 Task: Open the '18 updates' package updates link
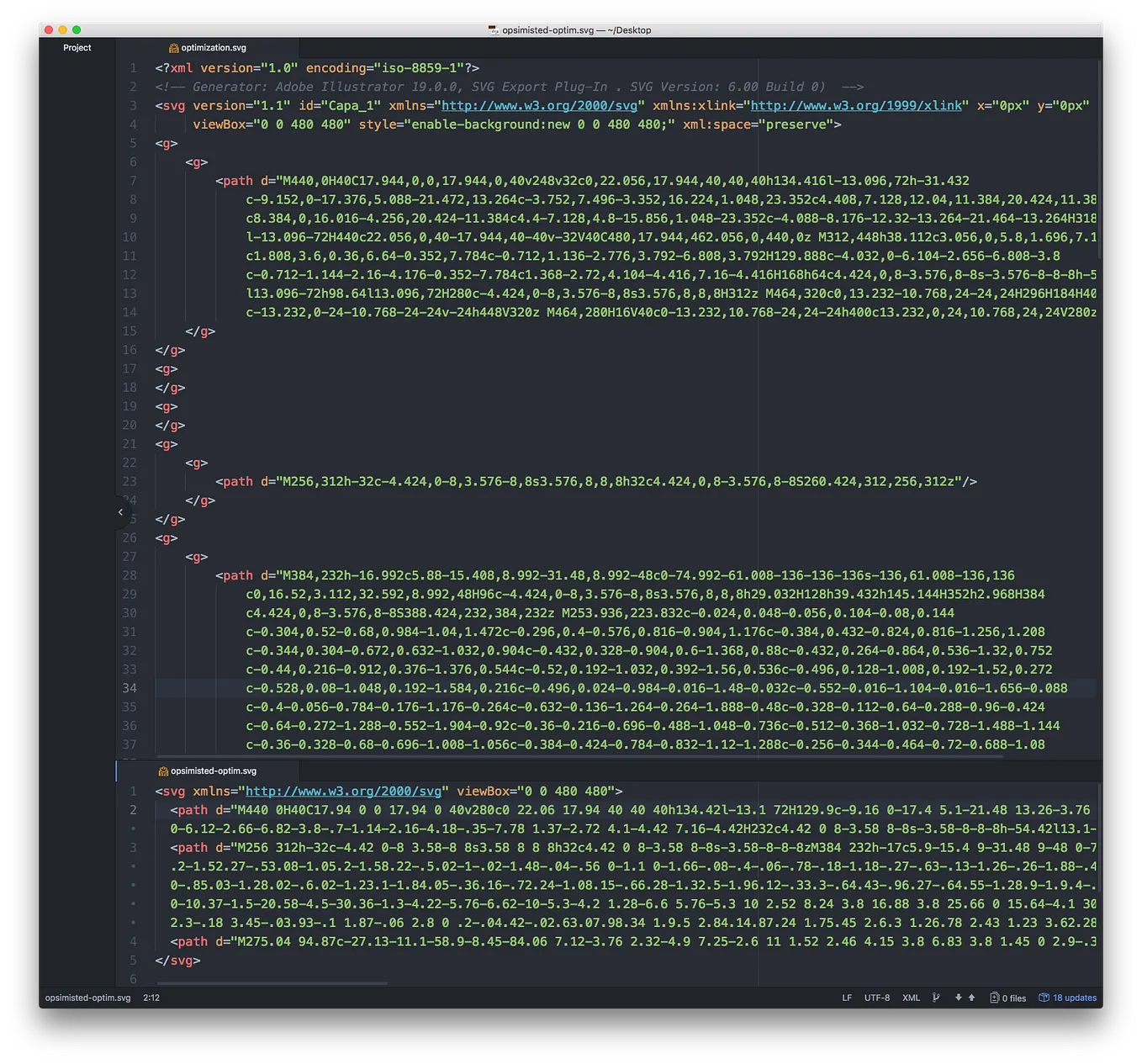point(1073,998)
